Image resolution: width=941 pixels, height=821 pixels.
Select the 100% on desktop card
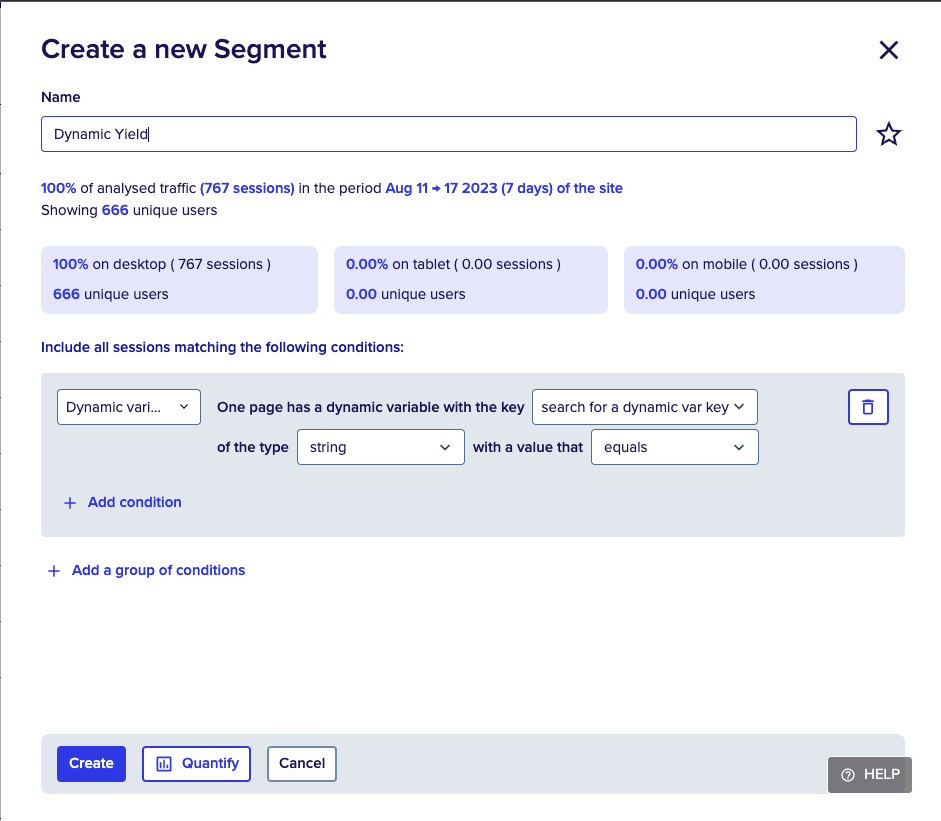coord(179,280)
